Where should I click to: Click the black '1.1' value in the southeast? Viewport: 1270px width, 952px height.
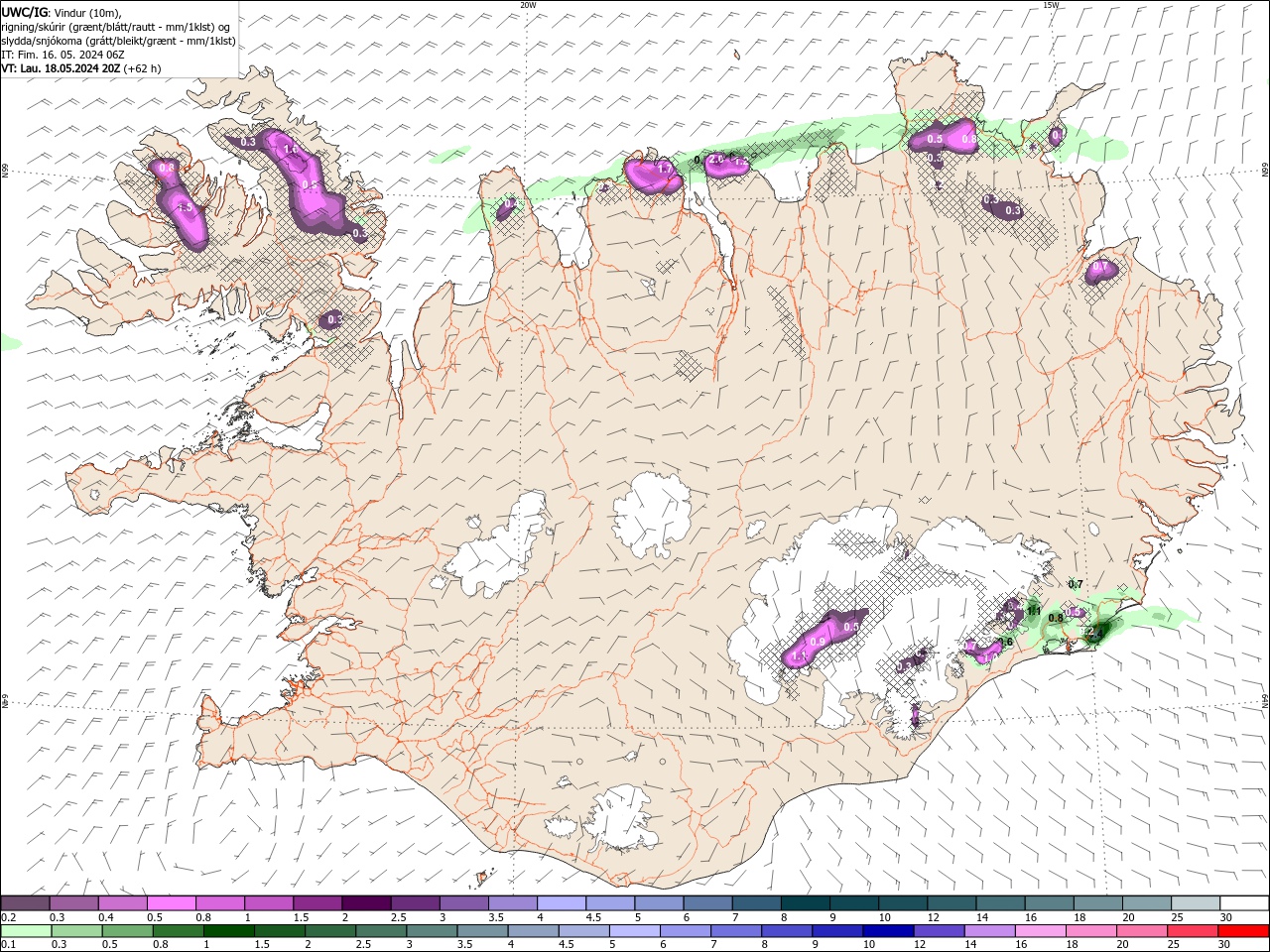point(1033,611)
